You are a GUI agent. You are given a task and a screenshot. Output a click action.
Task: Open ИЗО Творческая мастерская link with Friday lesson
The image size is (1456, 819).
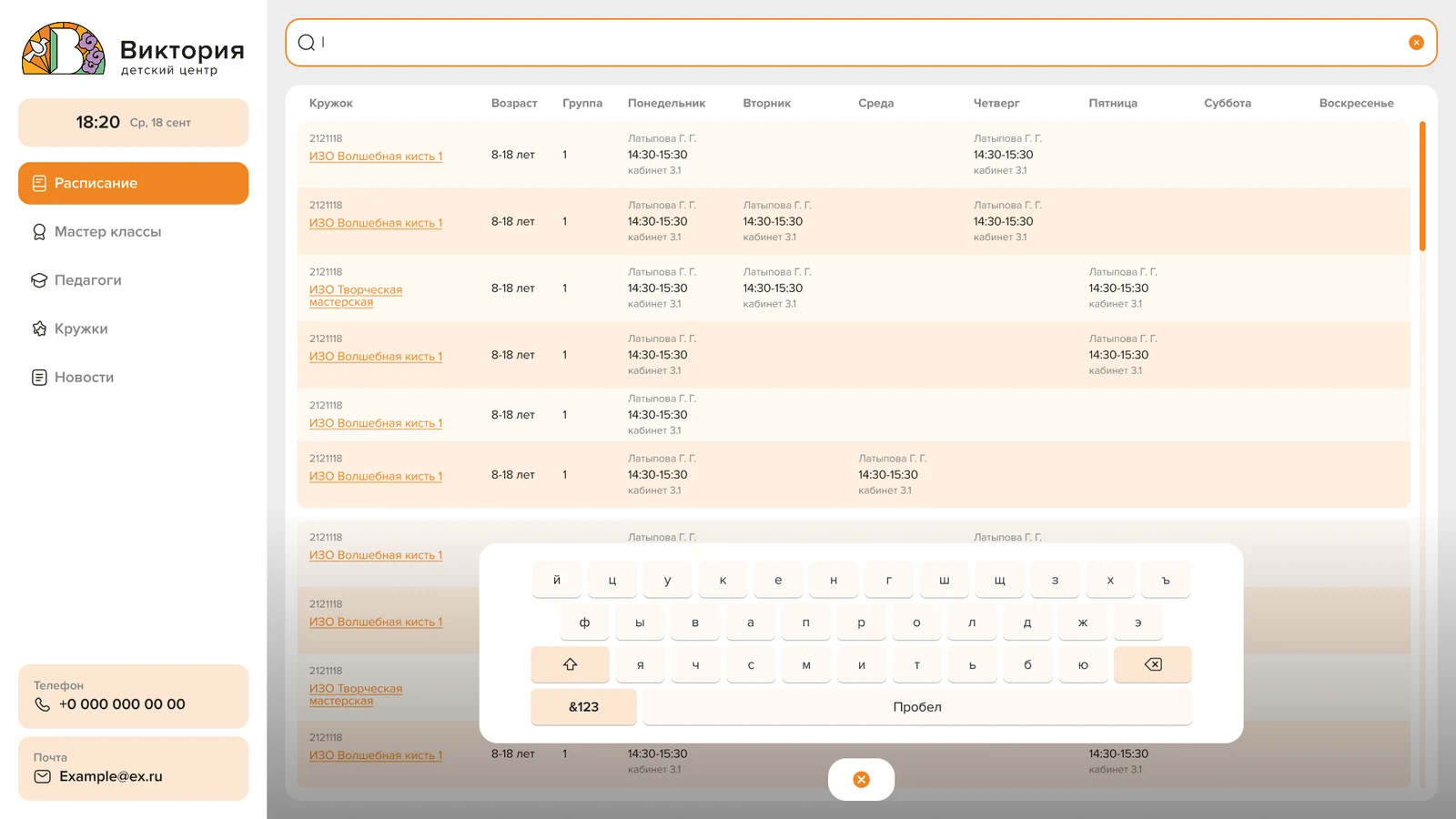click(356, 296)
